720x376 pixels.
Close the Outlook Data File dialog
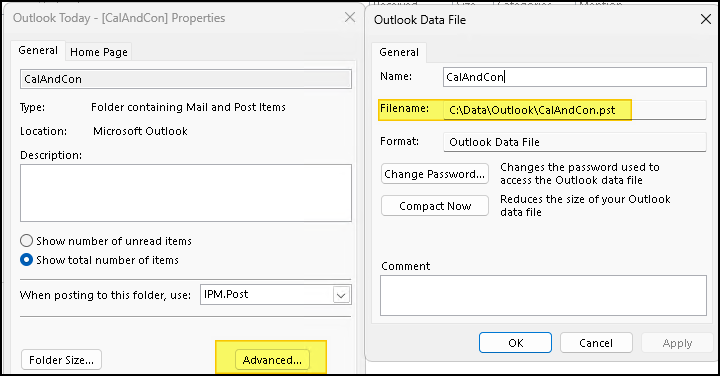click(x=706, y=19)
